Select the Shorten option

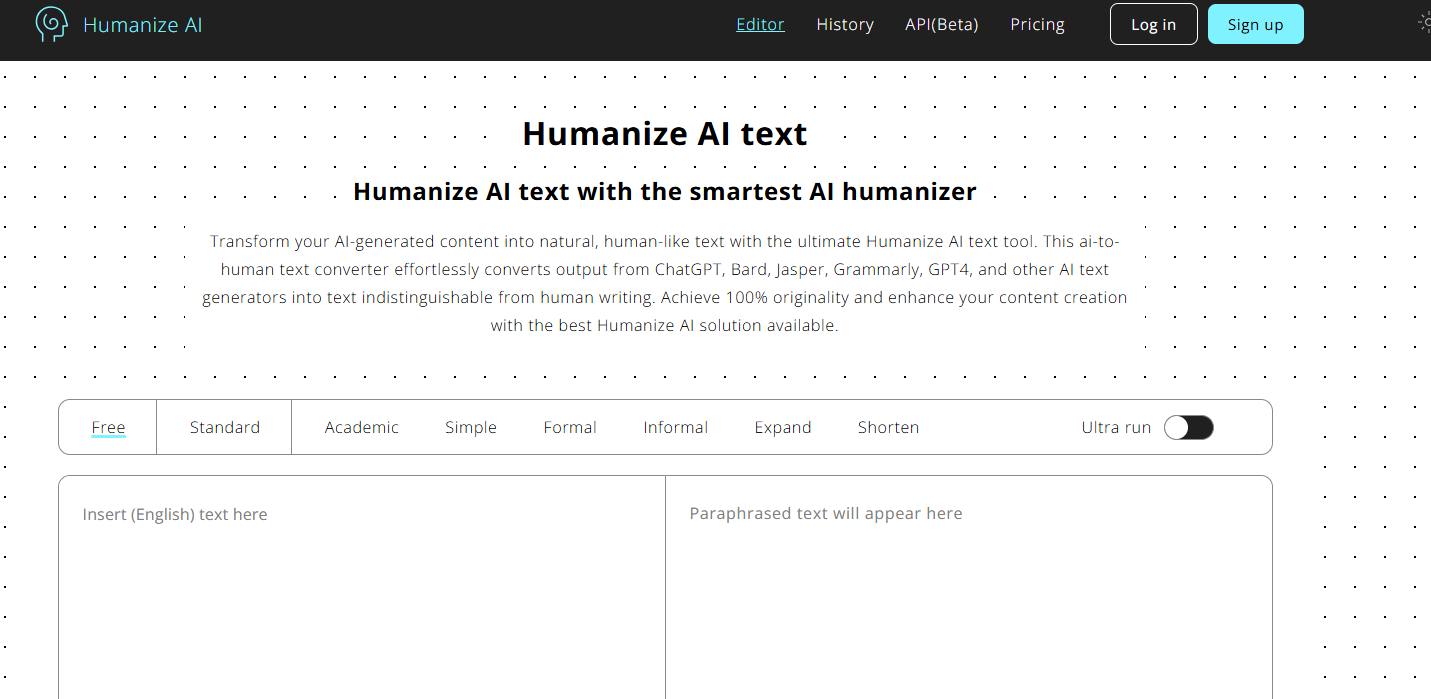(x=888, y=427)
